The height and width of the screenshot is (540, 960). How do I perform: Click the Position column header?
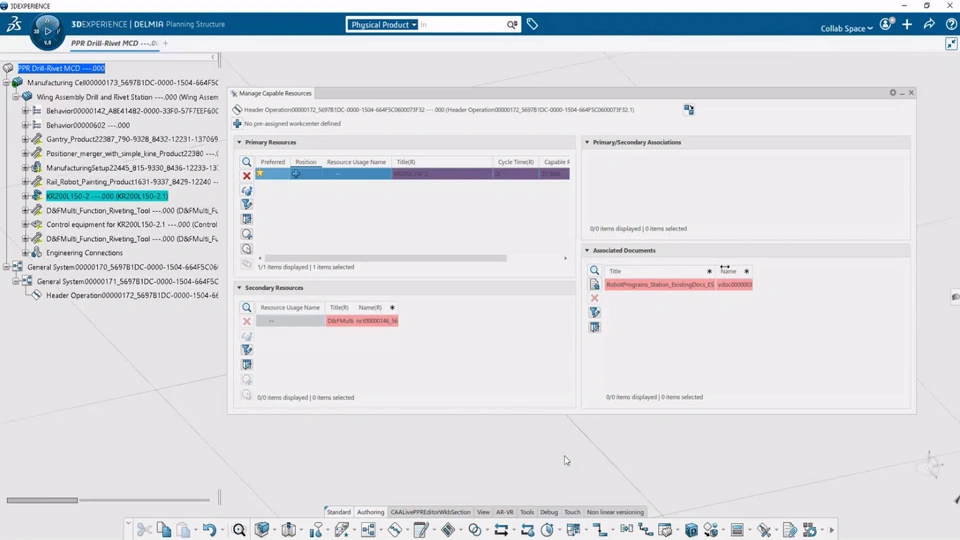[x=306, y=162]
